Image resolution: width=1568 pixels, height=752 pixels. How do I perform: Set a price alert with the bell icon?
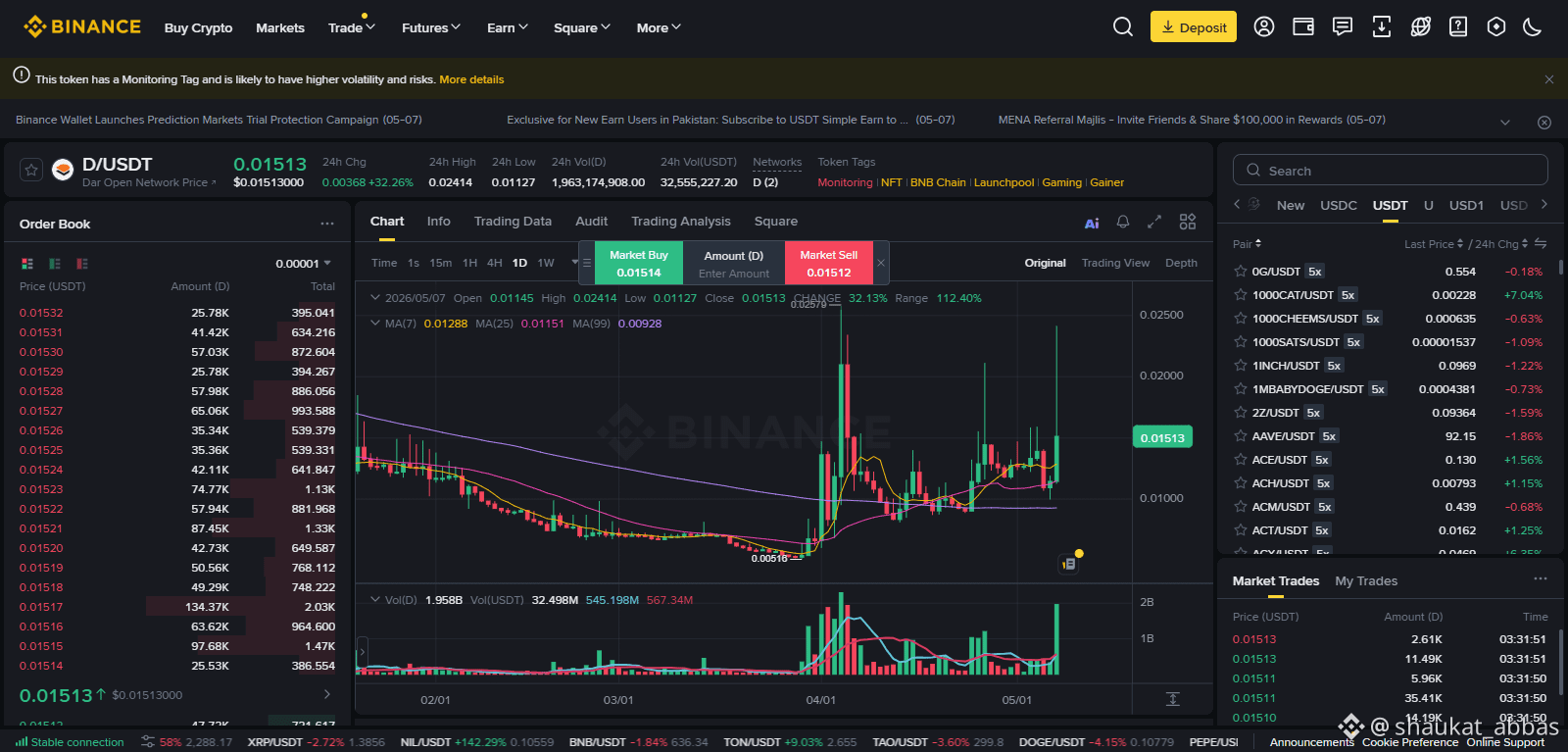1123,222
